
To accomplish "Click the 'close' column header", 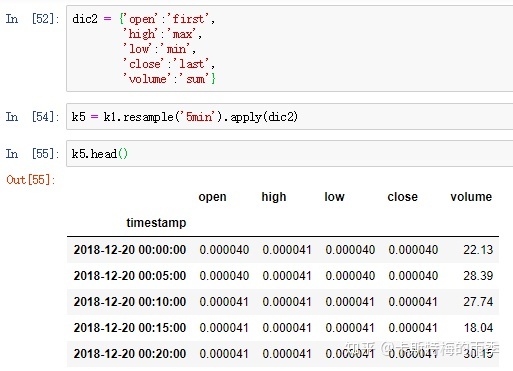I will click(402, 197).
